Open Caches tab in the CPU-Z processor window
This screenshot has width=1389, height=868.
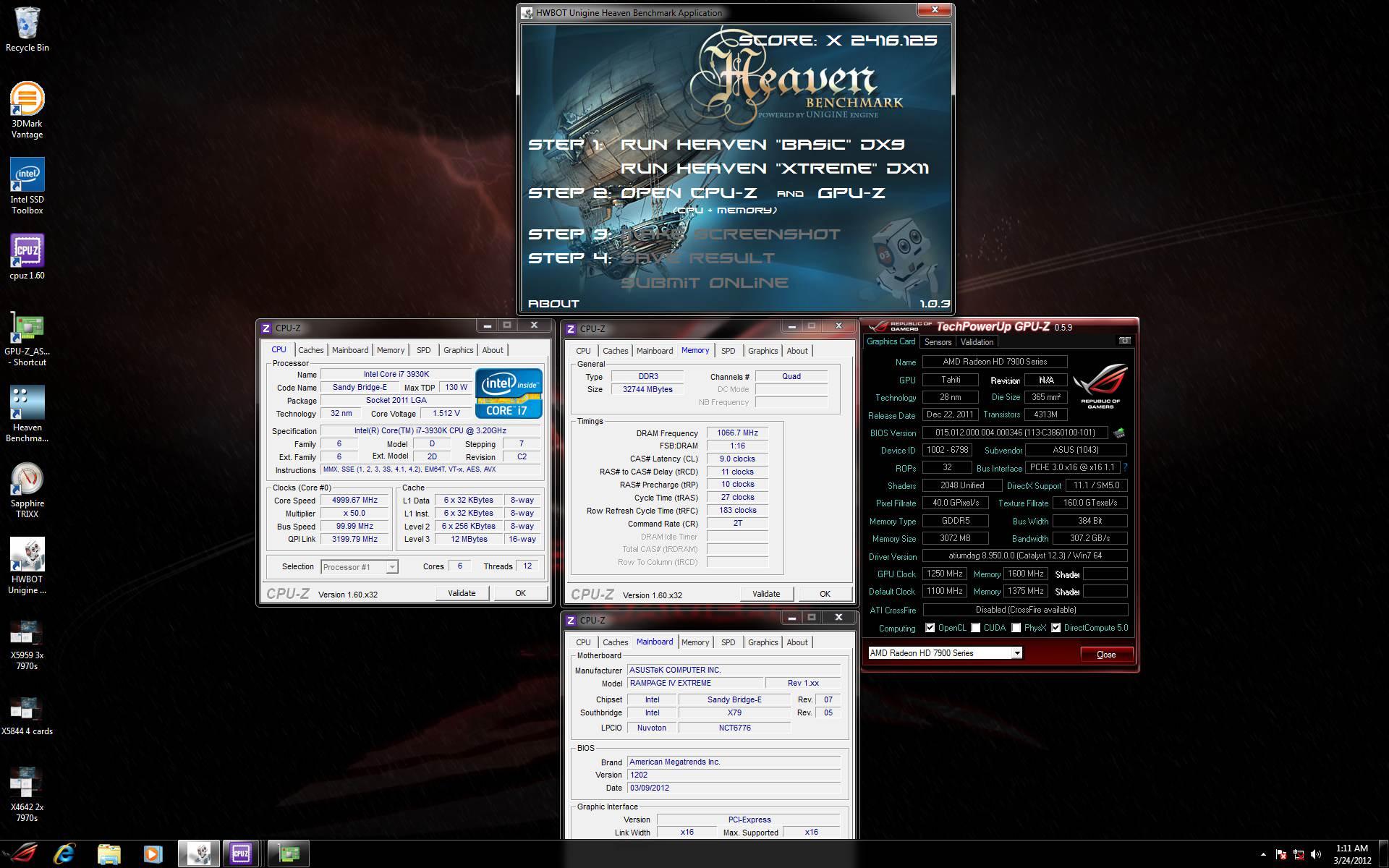point(311,350)
